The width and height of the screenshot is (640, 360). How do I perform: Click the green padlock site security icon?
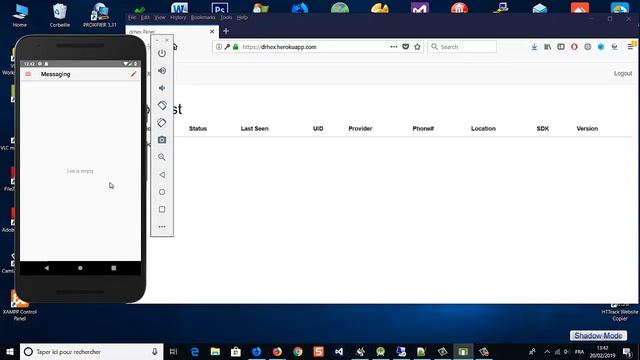tap(236, 47)
